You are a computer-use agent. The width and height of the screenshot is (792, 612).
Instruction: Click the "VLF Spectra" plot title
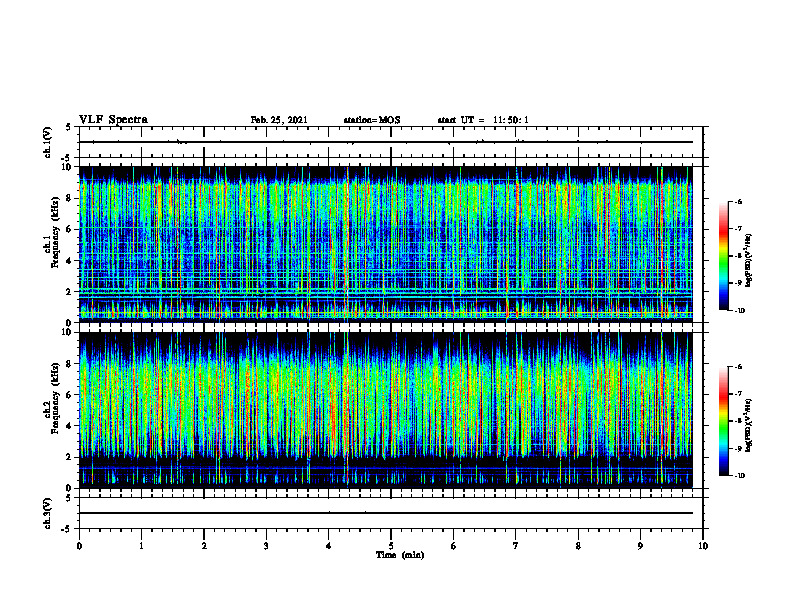pyautogui.click(x=113, y=120)
